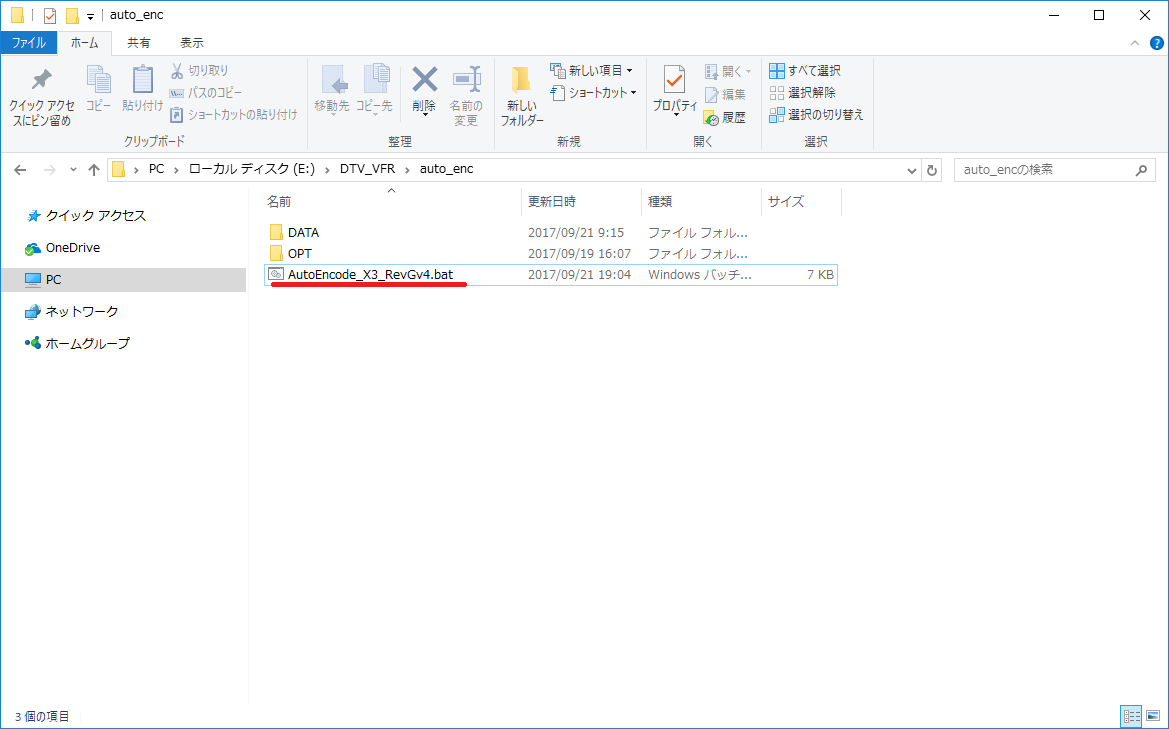1169x729 pixels.
Task: Select the Cut (切り取り) scissors command
Action: click(x=199, y=70)
